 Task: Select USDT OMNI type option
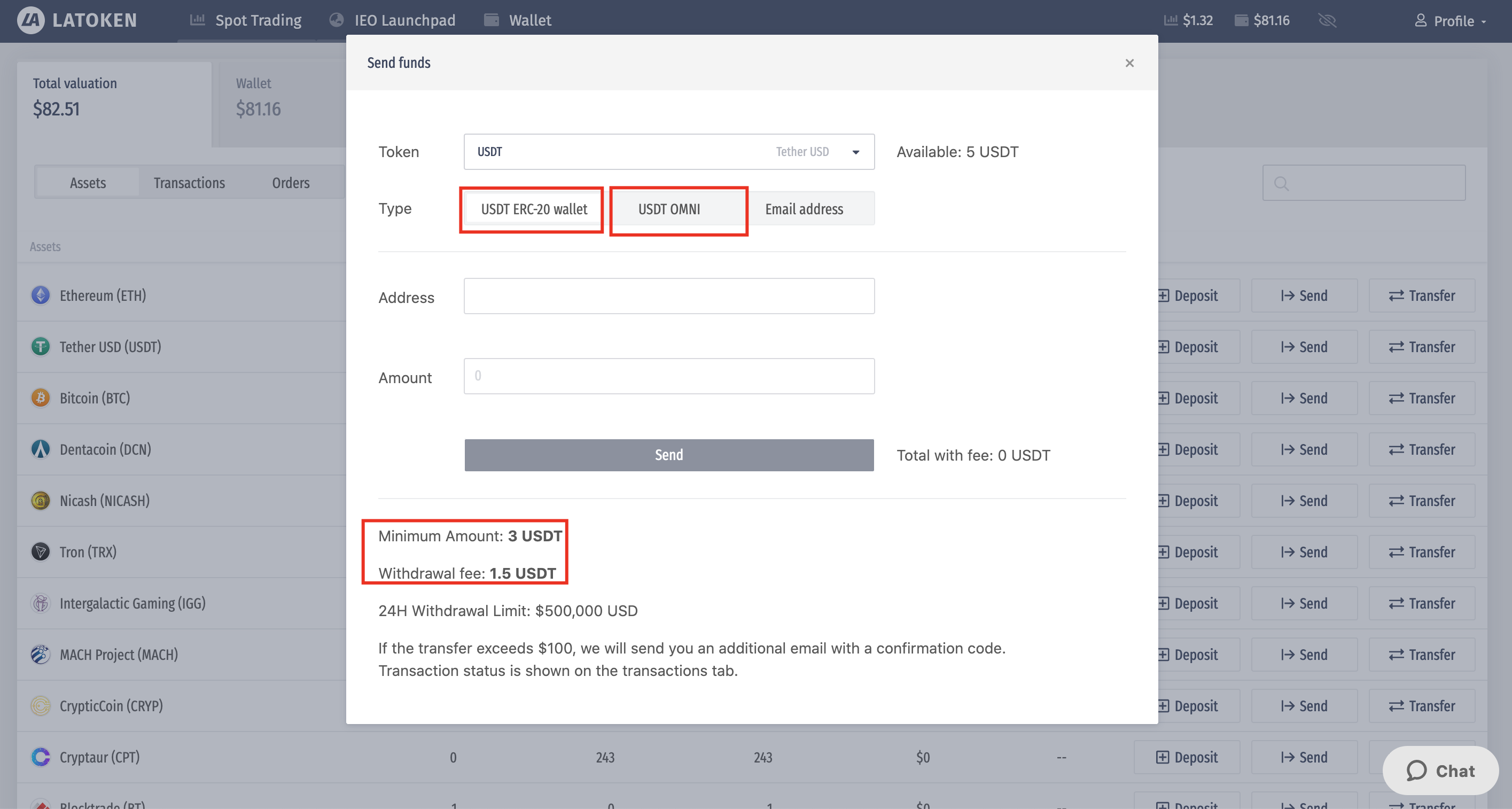[x=669, y=209]
